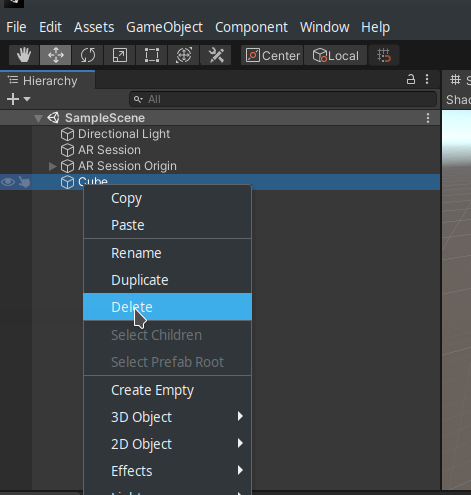Toggle Local handle rotation

click(x=335, y=55)
